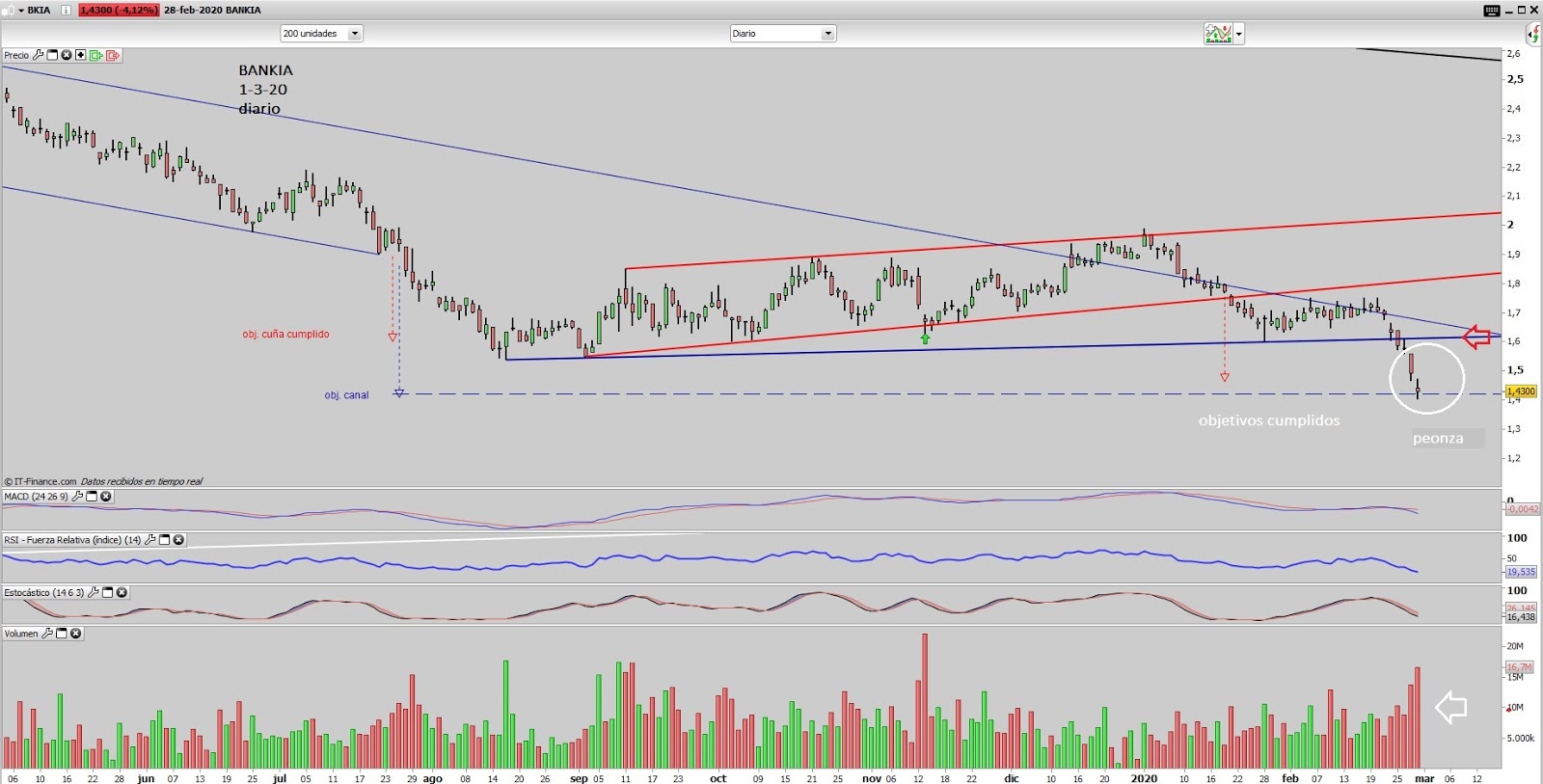Click the RSI - Fuerza Relativa (índice) (14) label
The width and height of the screenshot is (1543, 784).
tap(72, 540)
